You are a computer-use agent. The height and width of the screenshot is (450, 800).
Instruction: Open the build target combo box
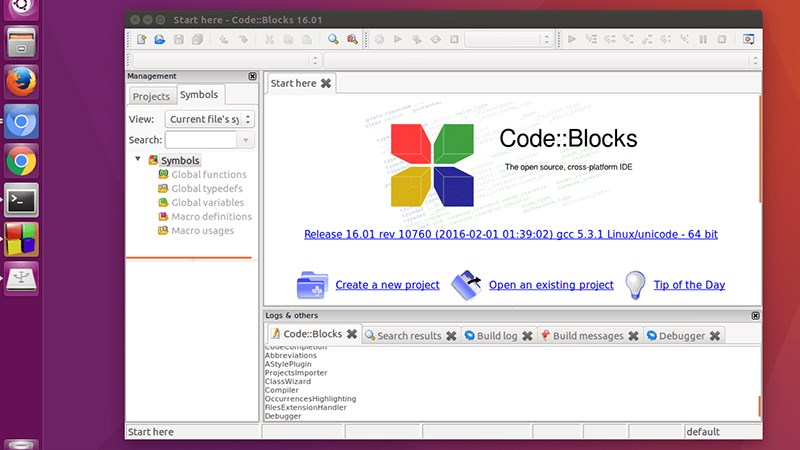509,39
